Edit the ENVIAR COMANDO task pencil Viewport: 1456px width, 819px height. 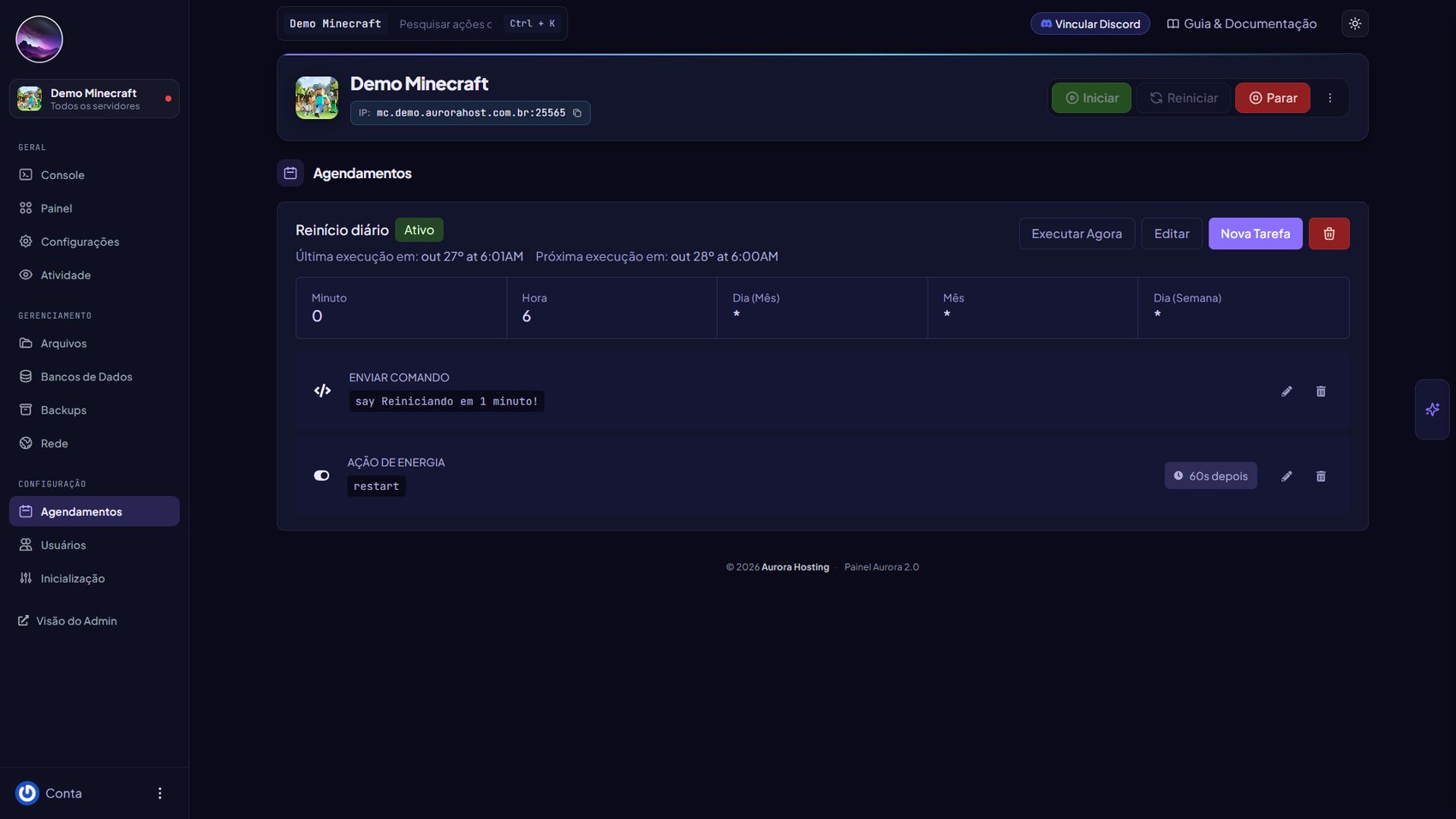point(1286,392)
